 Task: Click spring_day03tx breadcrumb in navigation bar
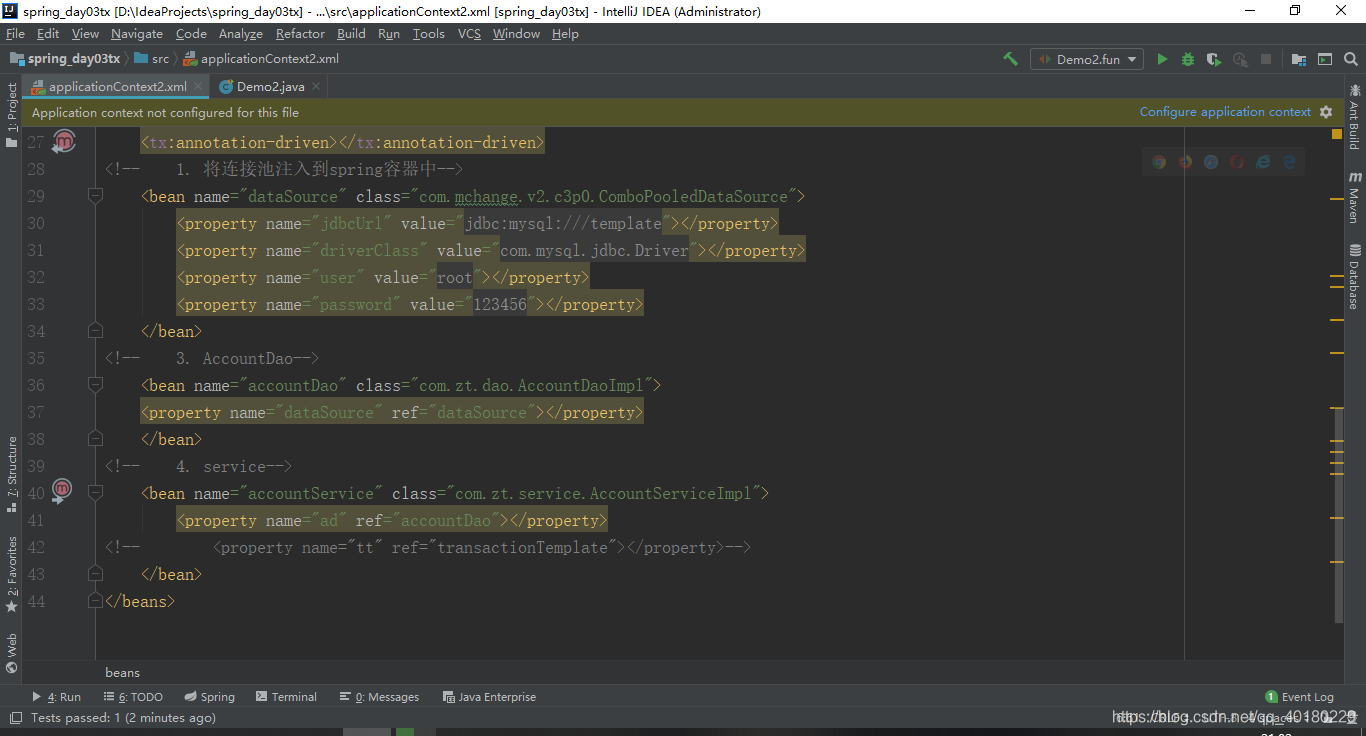[x=66, y=59]
